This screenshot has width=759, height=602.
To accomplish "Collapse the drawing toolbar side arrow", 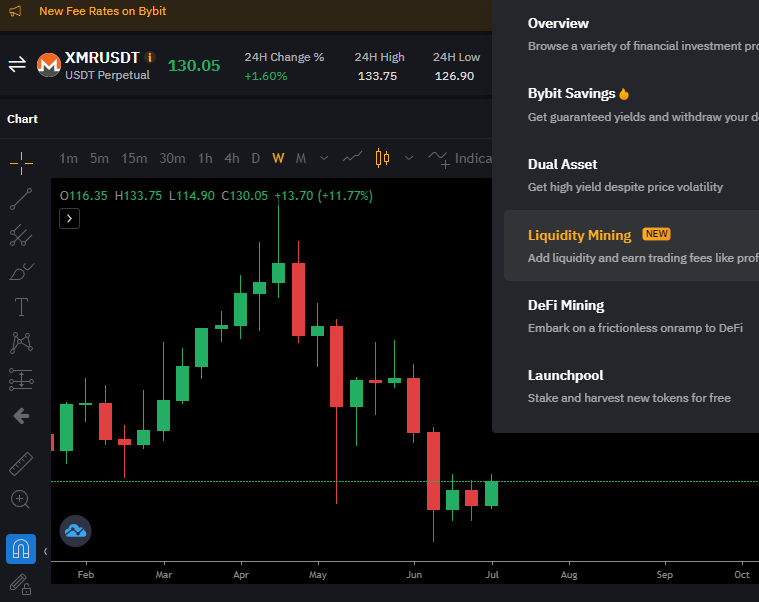I will [45, 551].
